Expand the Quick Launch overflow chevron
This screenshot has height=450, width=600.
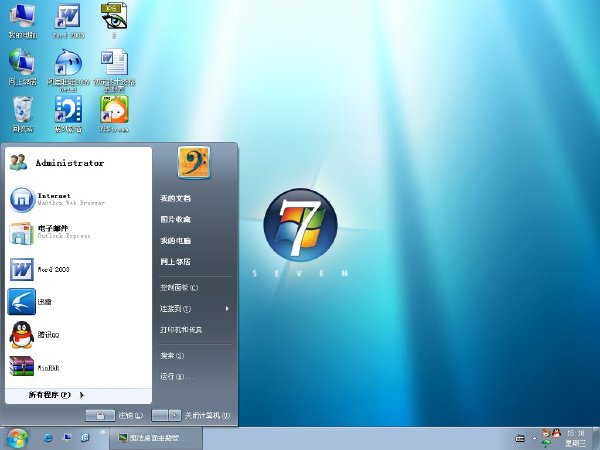click(x=103, y=432)
